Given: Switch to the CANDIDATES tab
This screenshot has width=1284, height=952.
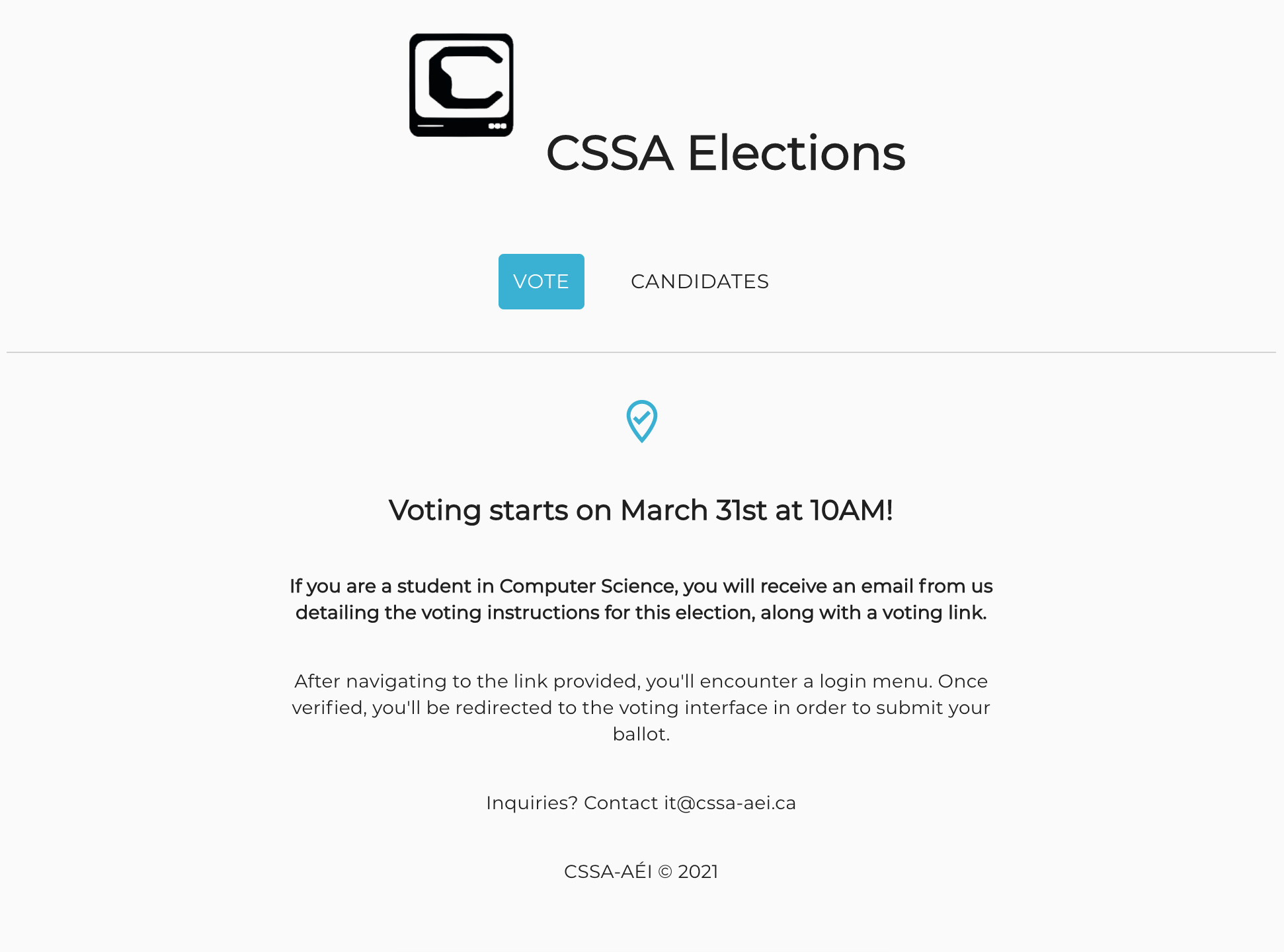Looking at the screenshot, I should click(x=700, y=282).
